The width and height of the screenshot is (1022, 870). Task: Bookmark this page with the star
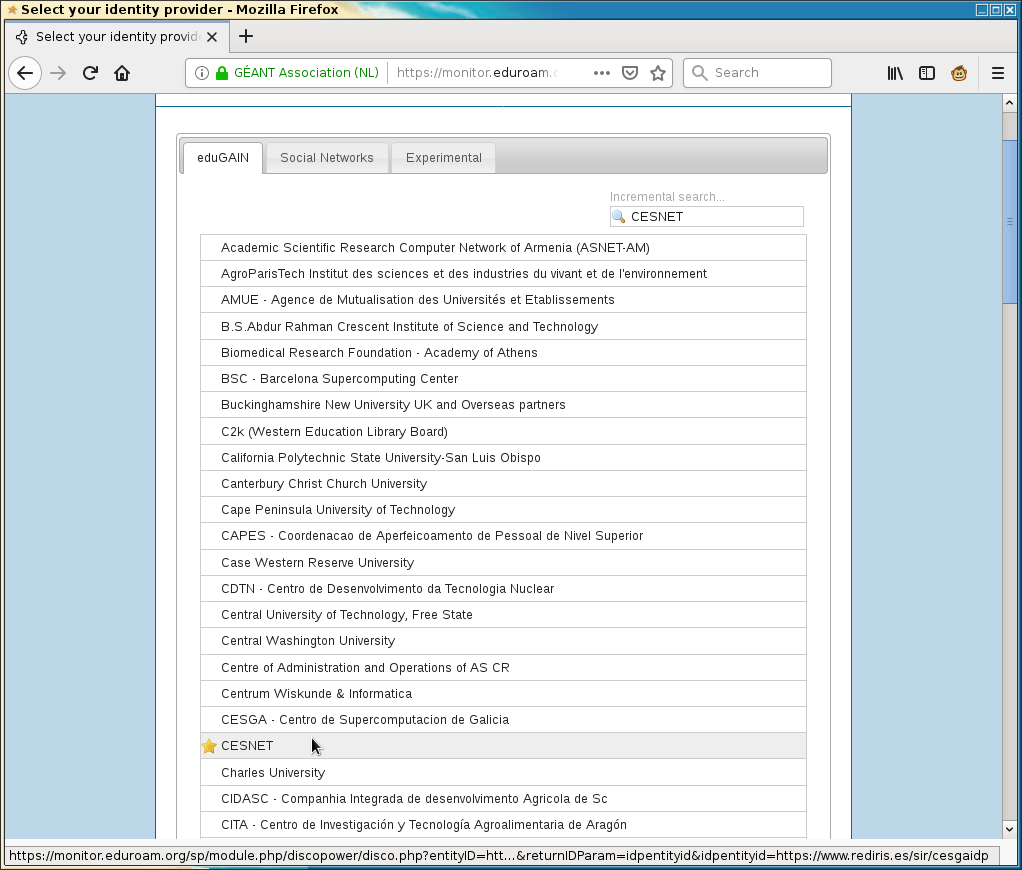click(x=658, y=73)
